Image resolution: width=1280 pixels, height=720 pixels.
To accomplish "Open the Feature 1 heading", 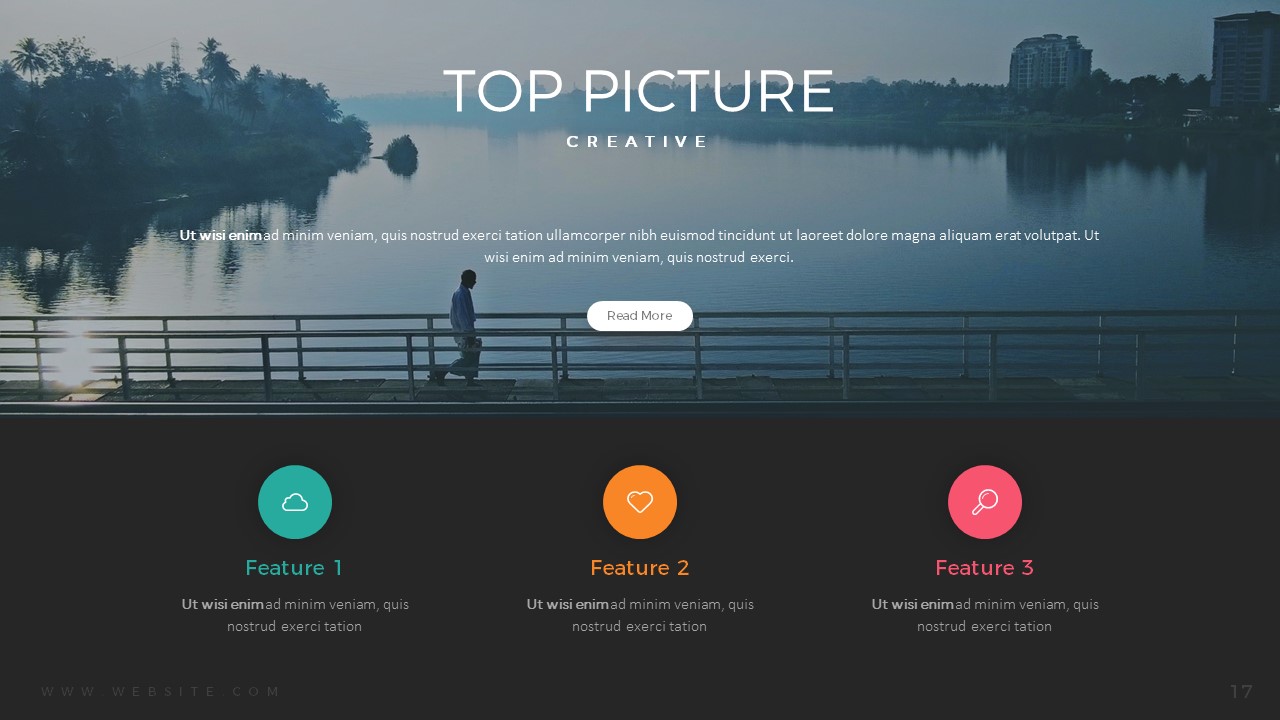I will (294, 568).
